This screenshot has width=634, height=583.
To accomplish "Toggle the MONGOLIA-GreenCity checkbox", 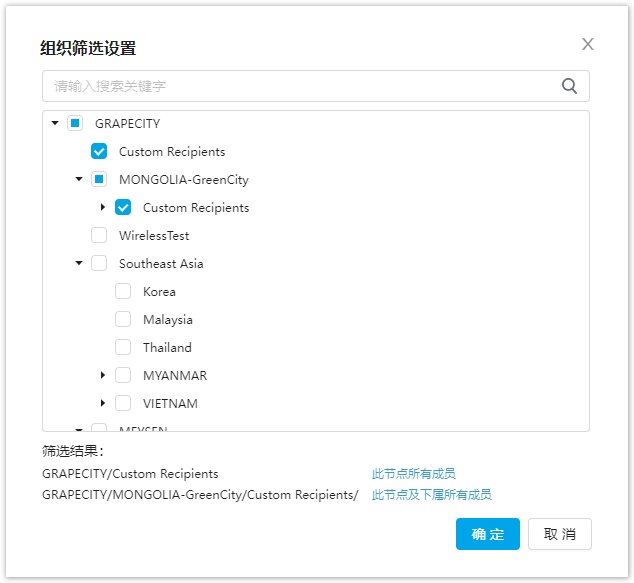I will click(99, 179).
